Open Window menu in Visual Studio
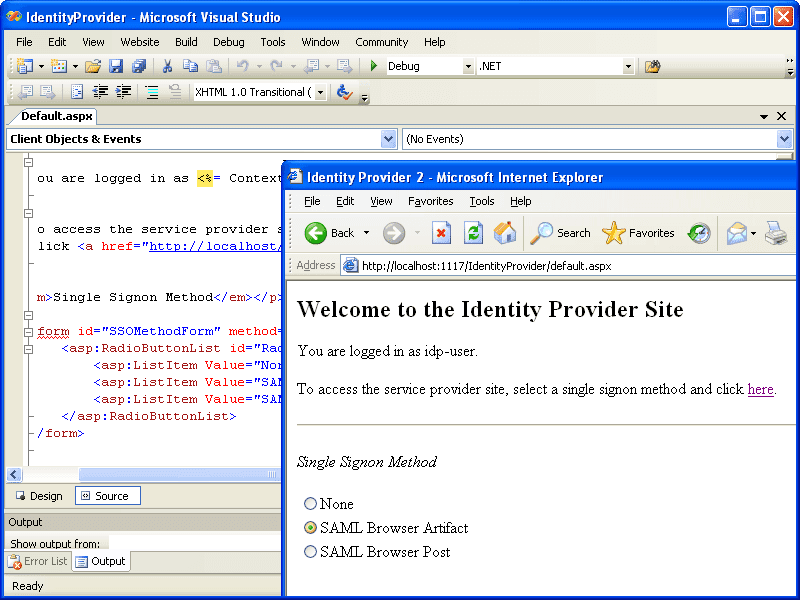This screenshot has height=600, width=800. [x=320, y=42]
